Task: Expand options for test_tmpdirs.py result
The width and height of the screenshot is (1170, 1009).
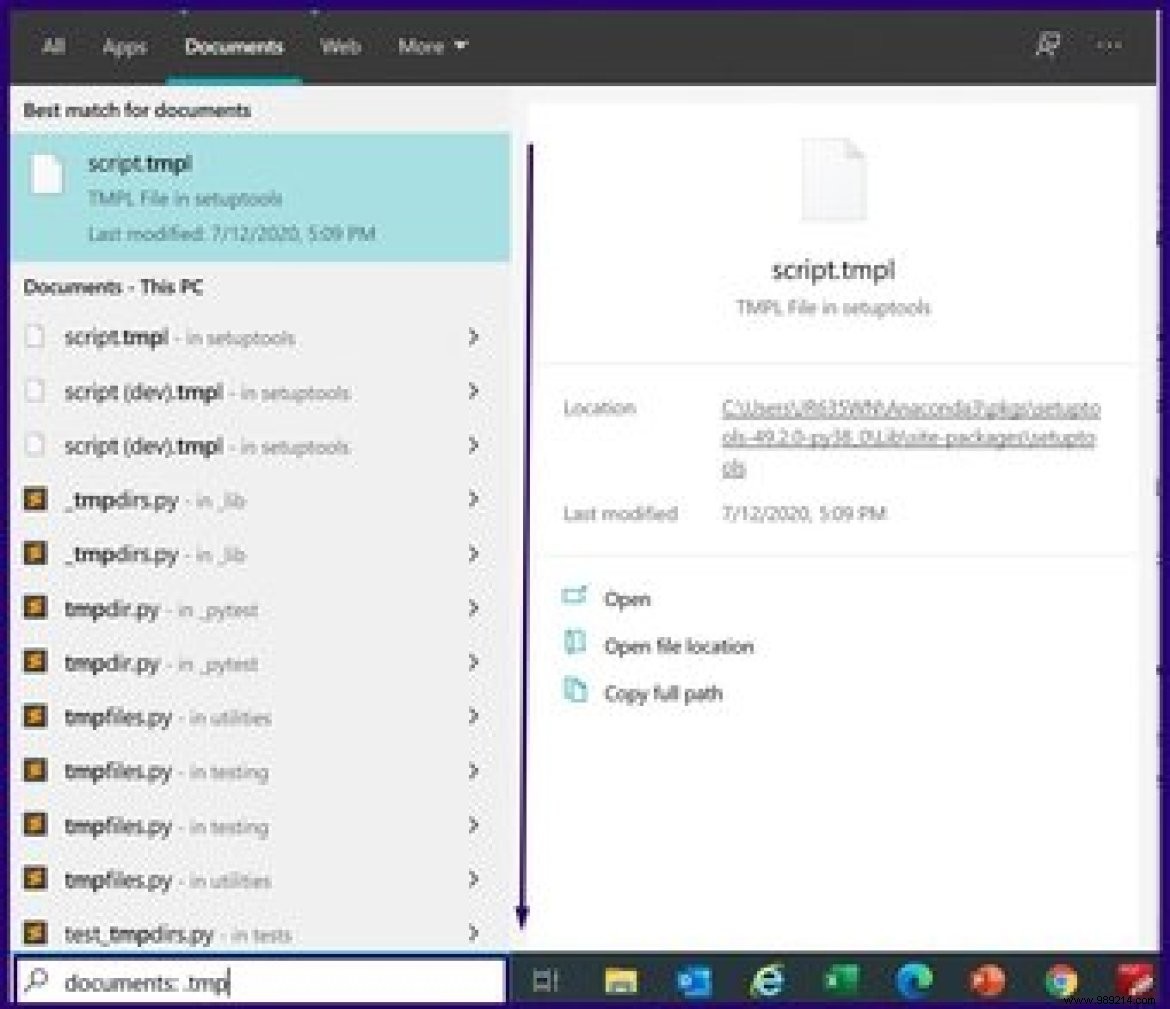Action: [472, 933]
